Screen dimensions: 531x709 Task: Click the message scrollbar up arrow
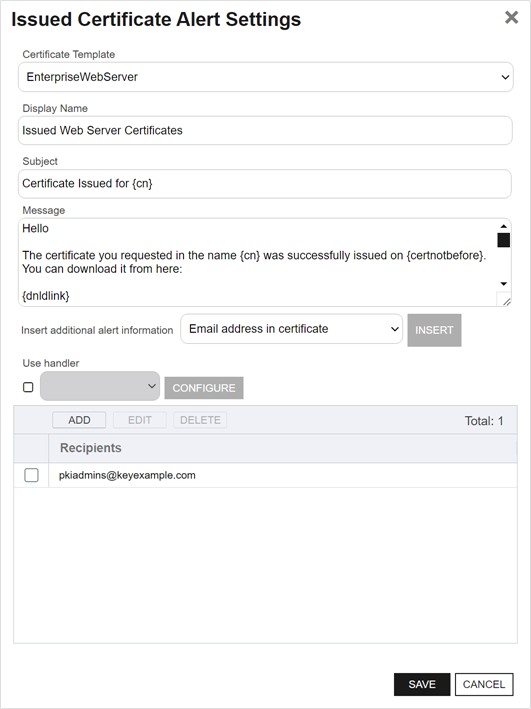[503, 226]
